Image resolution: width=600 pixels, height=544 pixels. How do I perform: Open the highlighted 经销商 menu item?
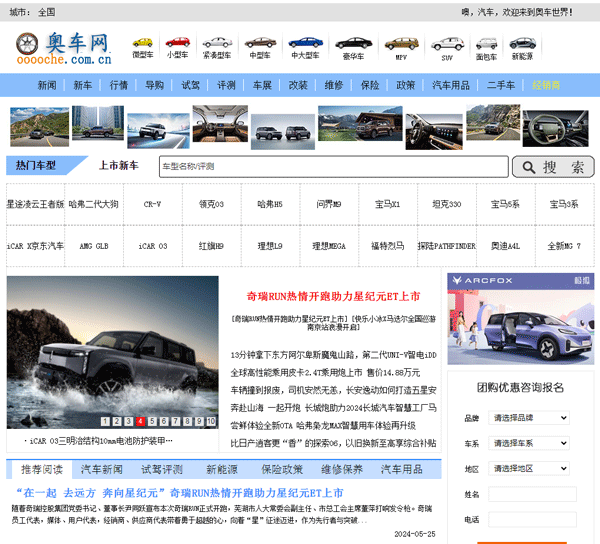[x=546, y=85]
